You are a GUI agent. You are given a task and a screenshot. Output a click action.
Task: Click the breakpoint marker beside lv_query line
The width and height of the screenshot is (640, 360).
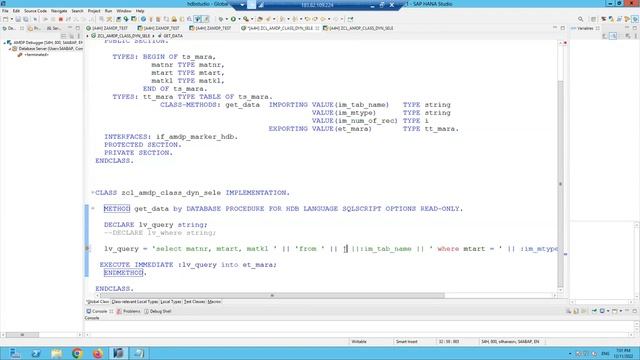pos(87,249)
